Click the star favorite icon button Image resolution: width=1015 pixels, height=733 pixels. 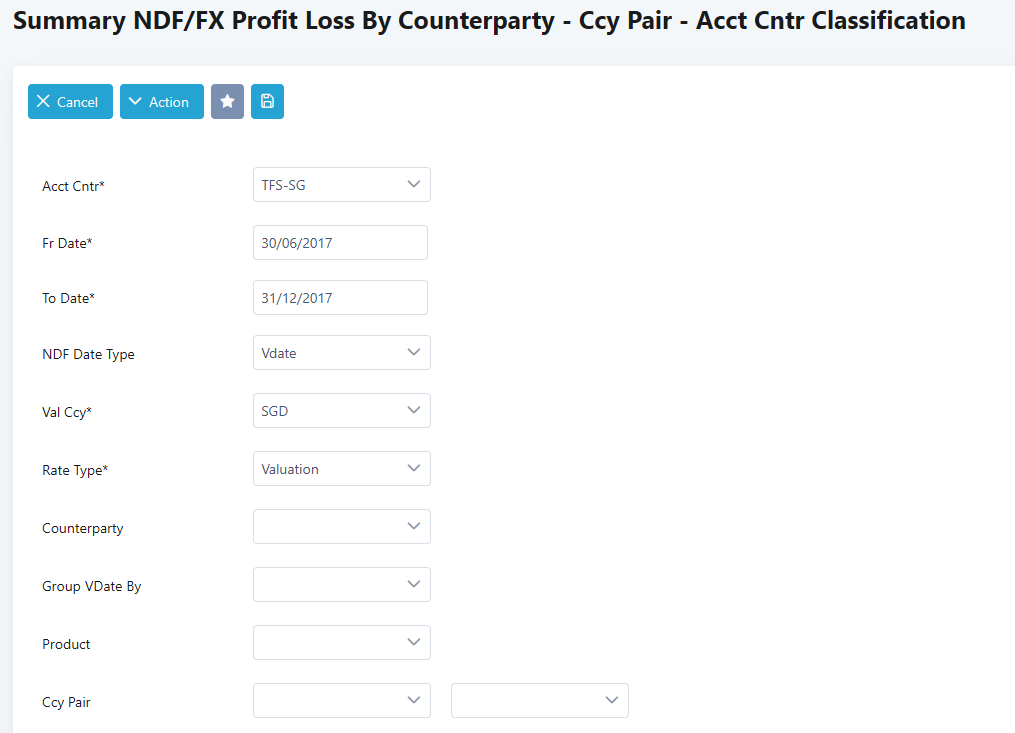coord(227,102)
